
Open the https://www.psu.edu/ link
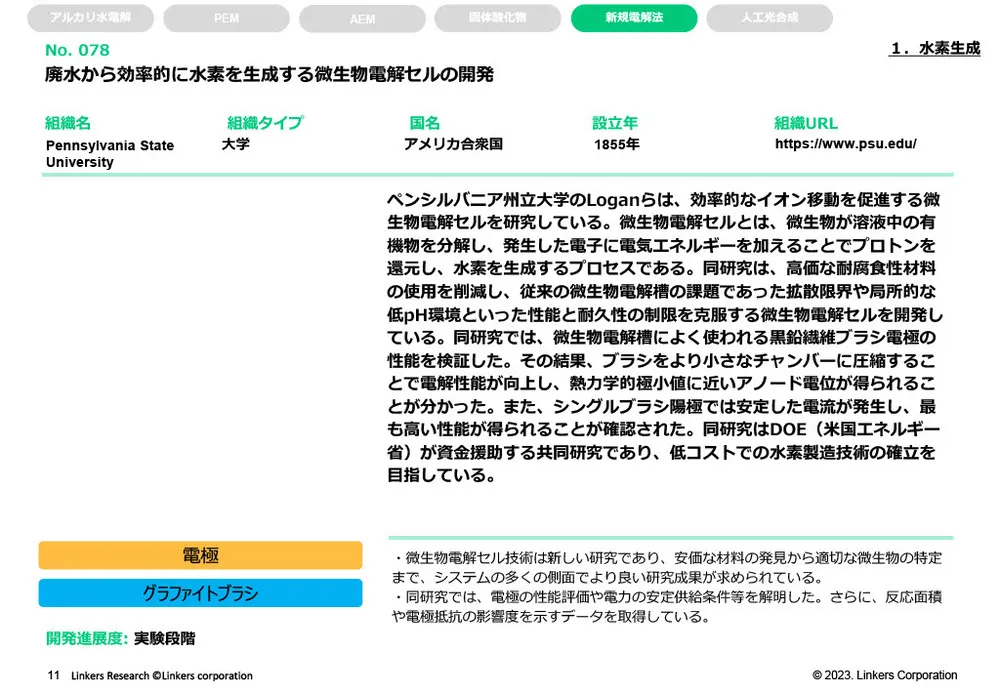[846, 144]
